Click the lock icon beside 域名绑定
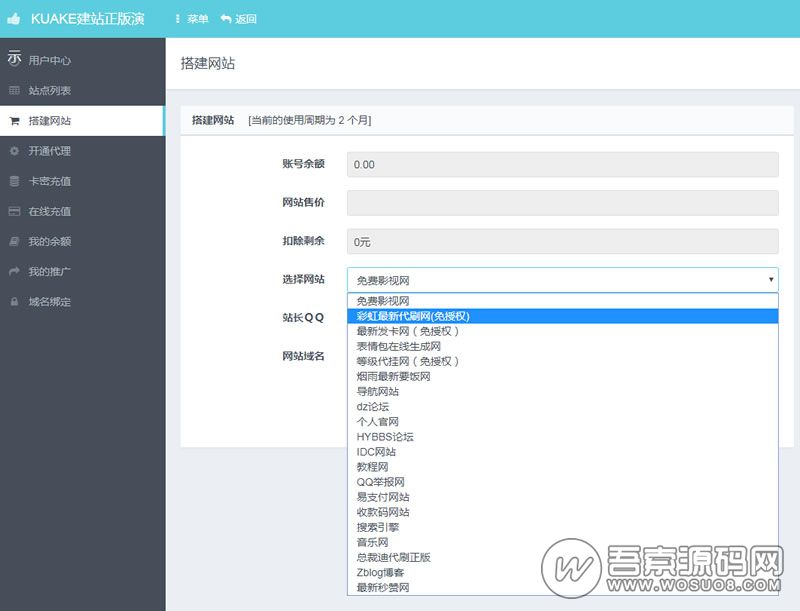The width and height of the screenshot is (800, 611). 14,301
